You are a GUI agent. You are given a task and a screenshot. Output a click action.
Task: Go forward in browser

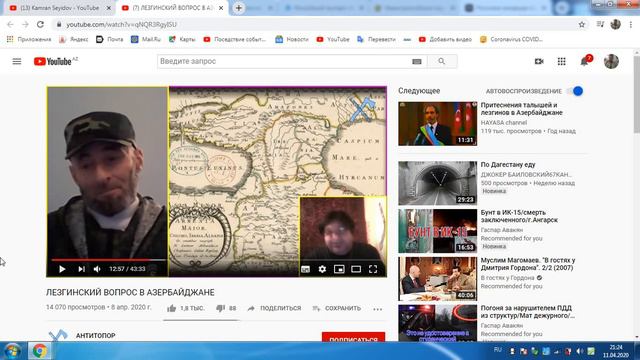(25, 24)
